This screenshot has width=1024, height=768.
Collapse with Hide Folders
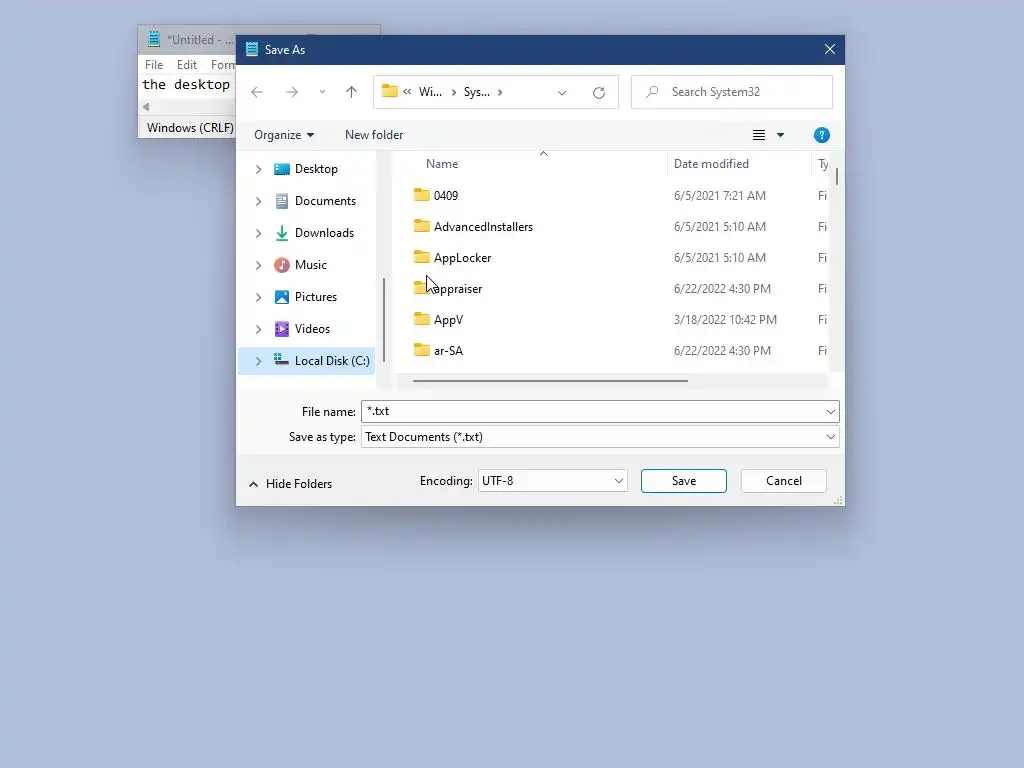tap(291, 484)
